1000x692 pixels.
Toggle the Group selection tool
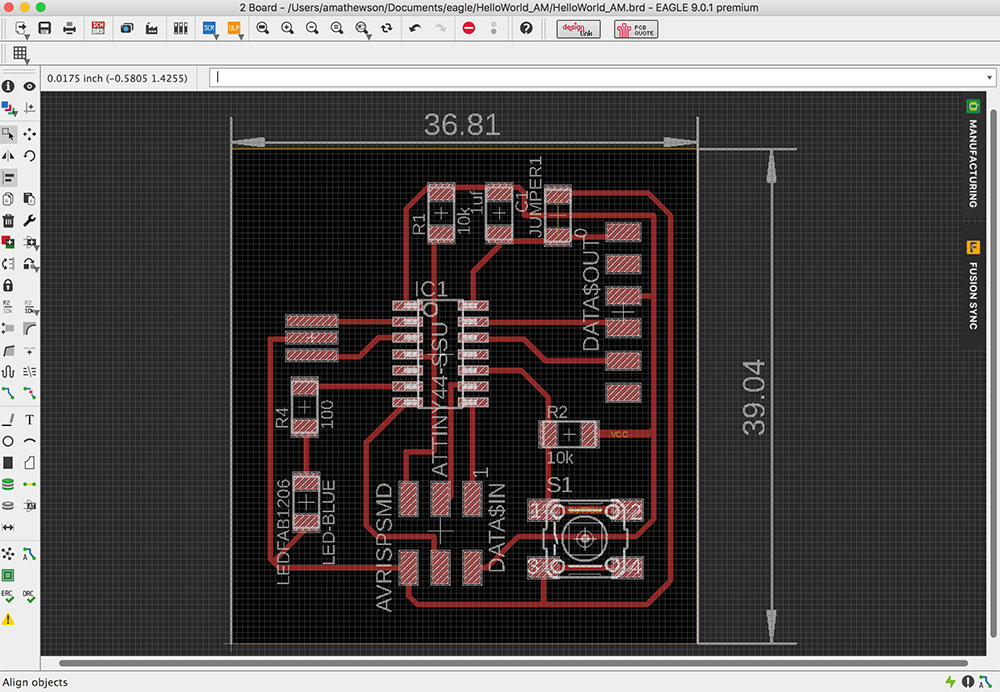(x=8, y=133)
